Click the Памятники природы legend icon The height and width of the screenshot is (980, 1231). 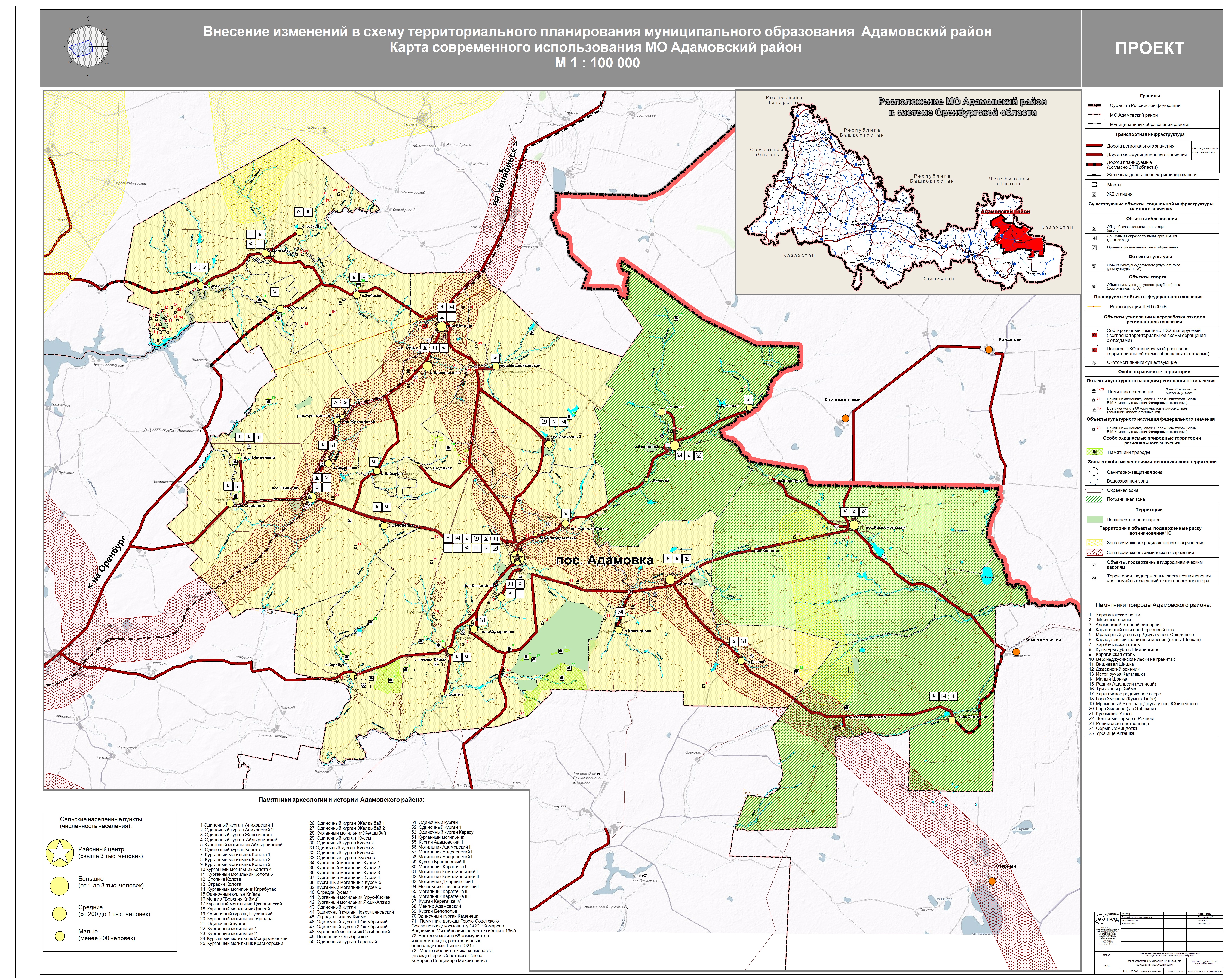[1095, 452]
